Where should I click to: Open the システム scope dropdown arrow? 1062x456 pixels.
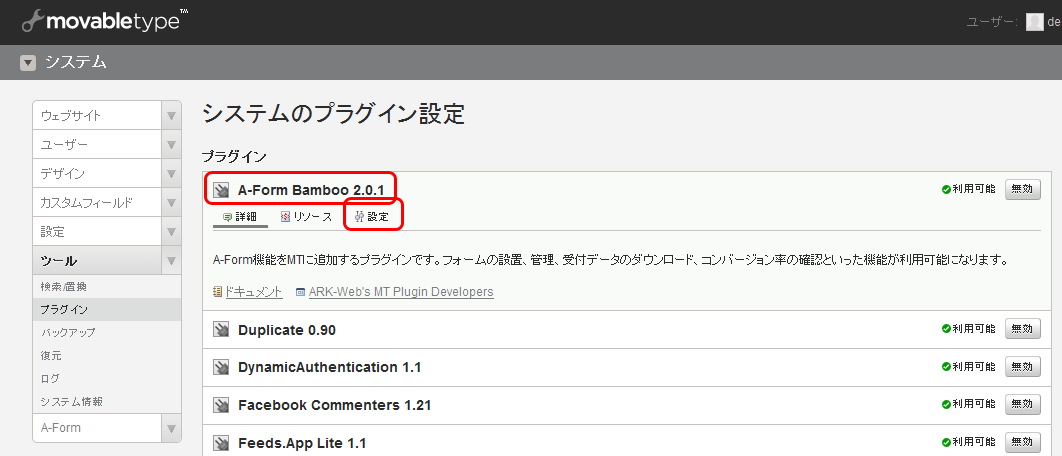tap(28, 64)
